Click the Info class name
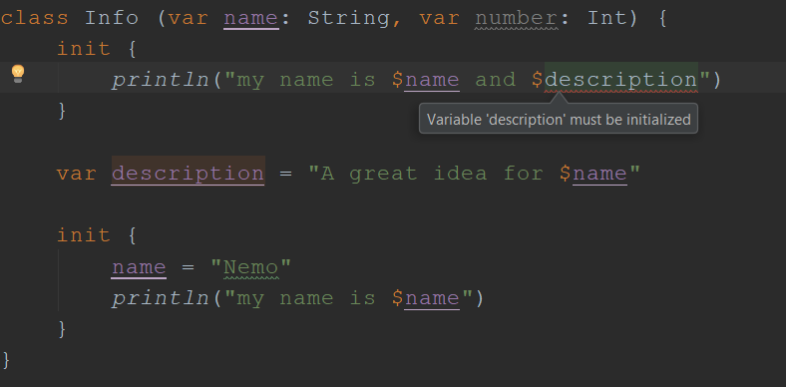This screenshot has height=387, width=786. click(111, 18)
